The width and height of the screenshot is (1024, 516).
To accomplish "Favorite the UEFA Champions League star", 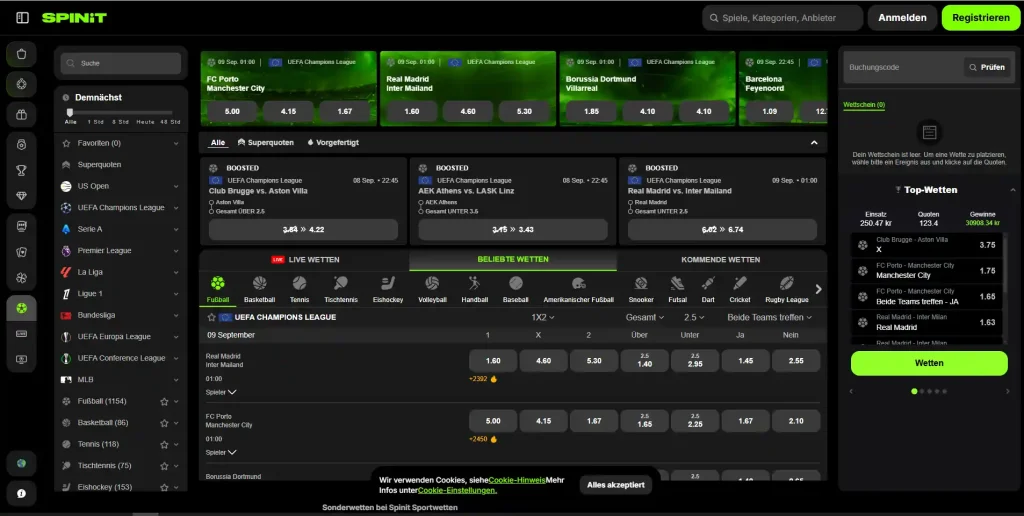I will (212, 317).
